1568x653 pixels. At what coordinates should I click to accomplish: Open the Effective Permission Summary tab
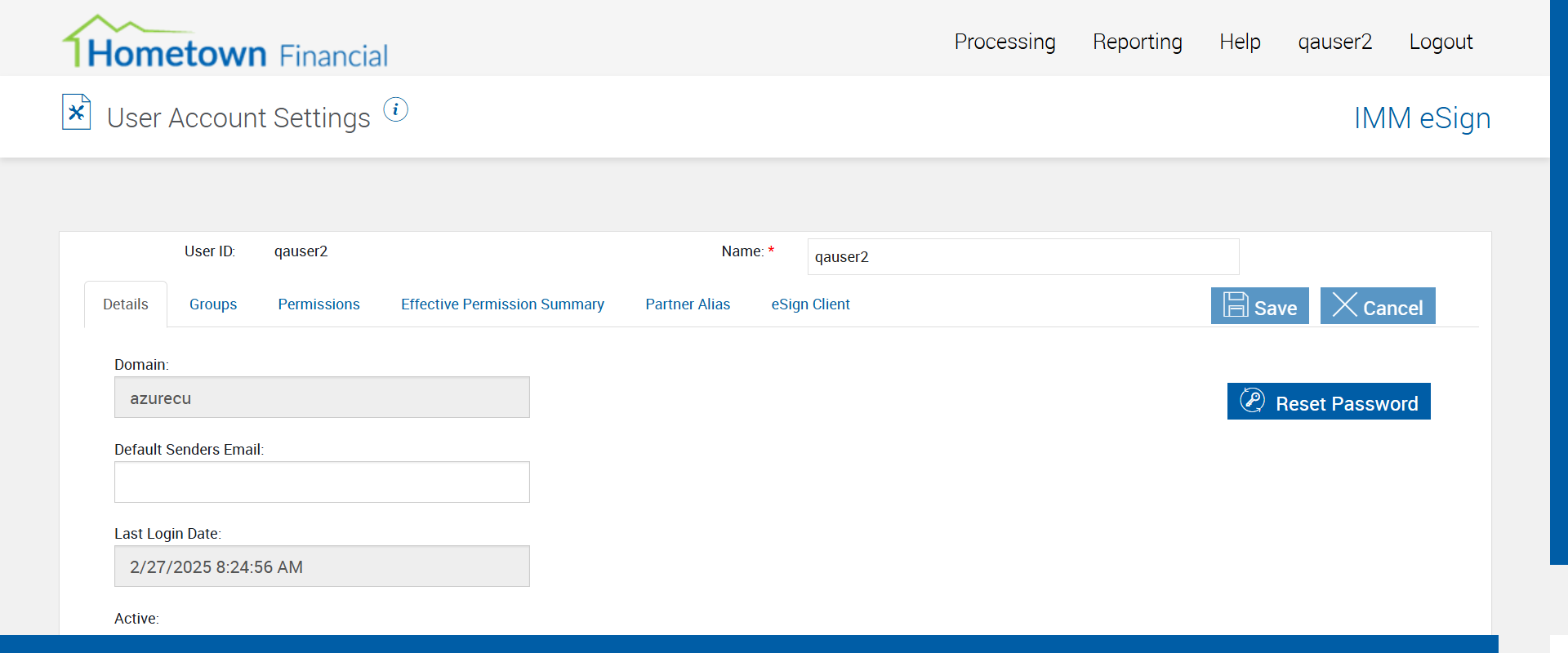click(502, 304)
